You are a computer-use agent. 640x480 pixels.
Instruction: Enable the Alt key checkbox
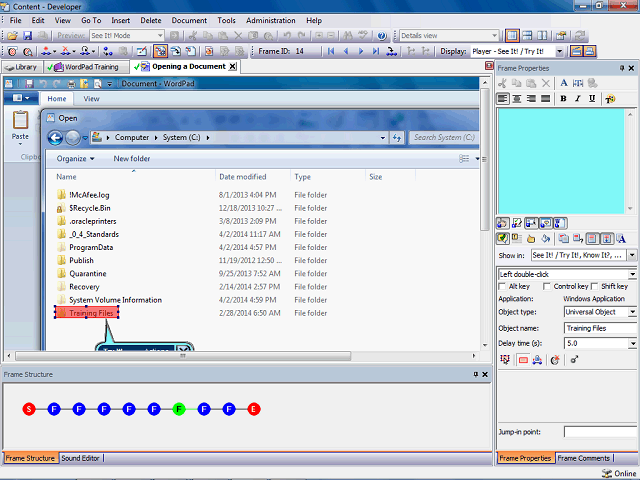click(502, 287)
